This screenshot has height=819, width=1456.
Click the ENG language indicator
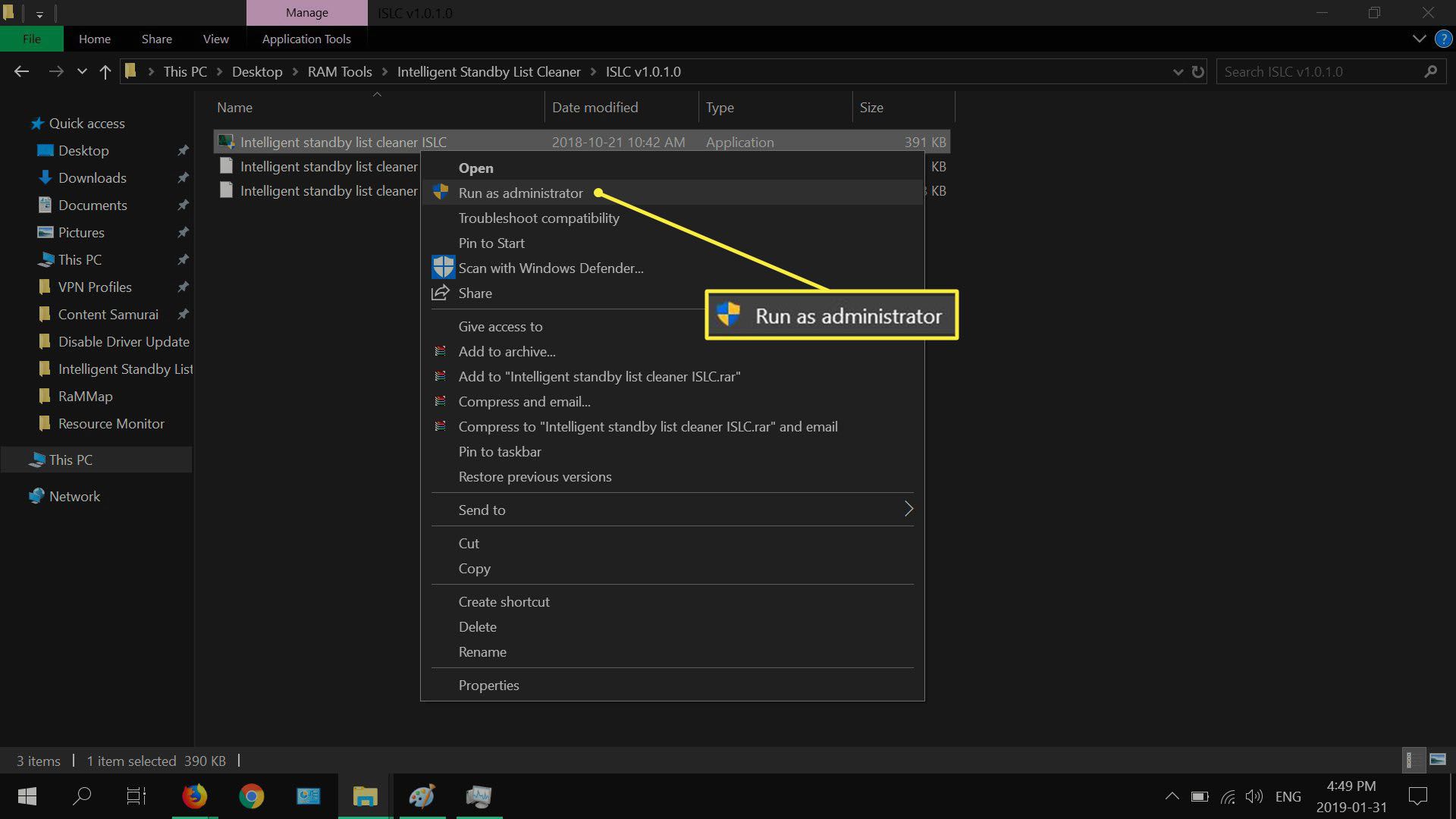click(1288, 796)
